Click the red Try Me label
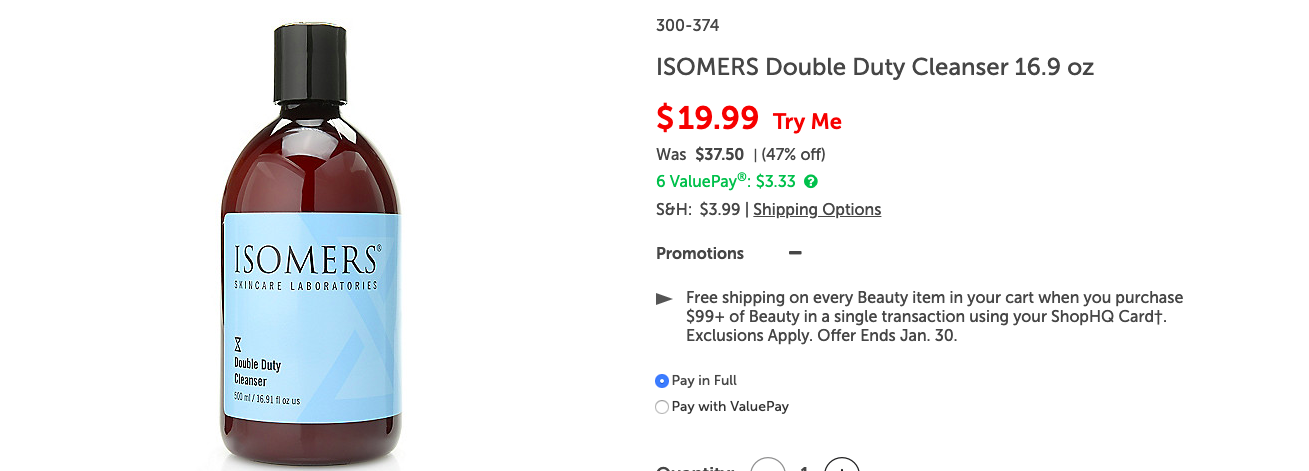Image resolution: width=1309 pixels, height=471 pixels. coord(807,122)
